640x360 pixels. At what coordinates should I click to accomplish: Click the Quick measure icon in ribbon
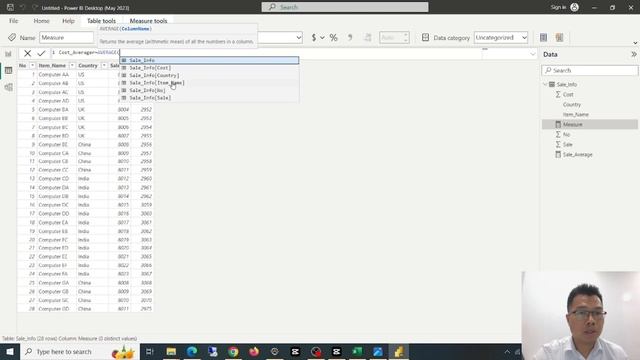(x=560, y=38)
